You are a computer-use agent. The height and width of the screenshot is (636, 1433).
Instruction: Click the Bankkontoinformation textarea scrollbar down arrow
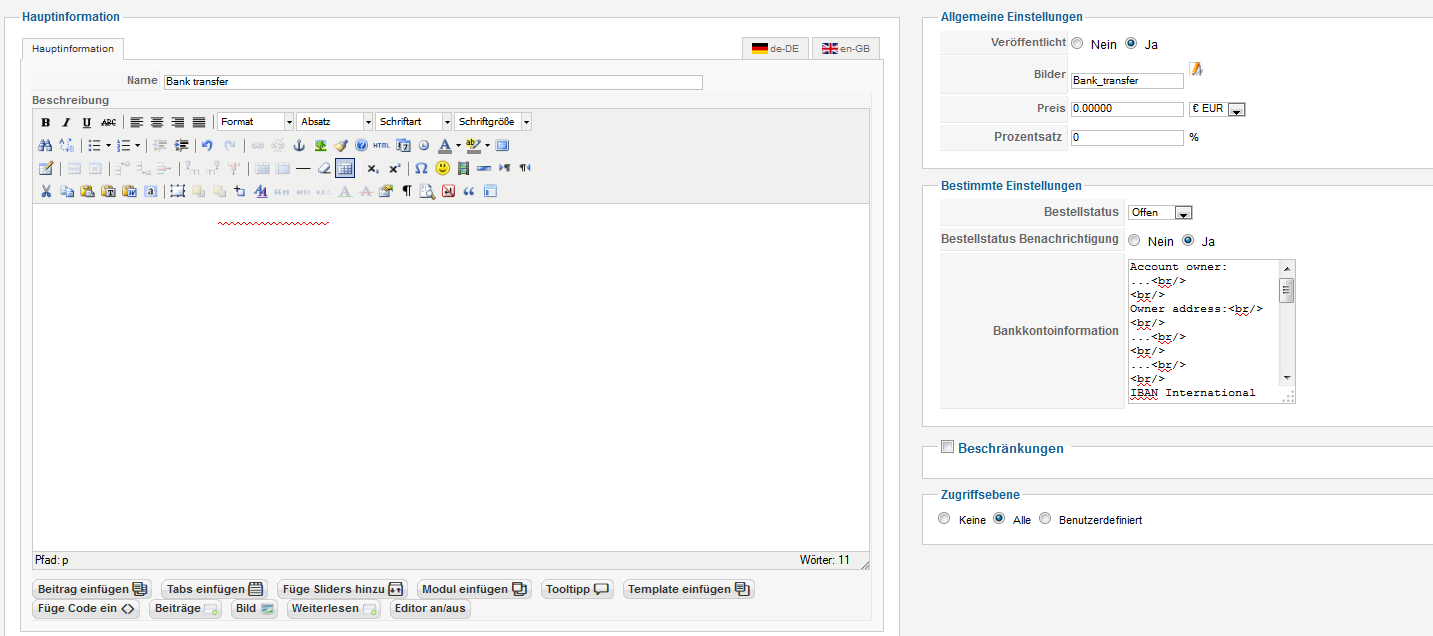click(x=1287, y=377)
